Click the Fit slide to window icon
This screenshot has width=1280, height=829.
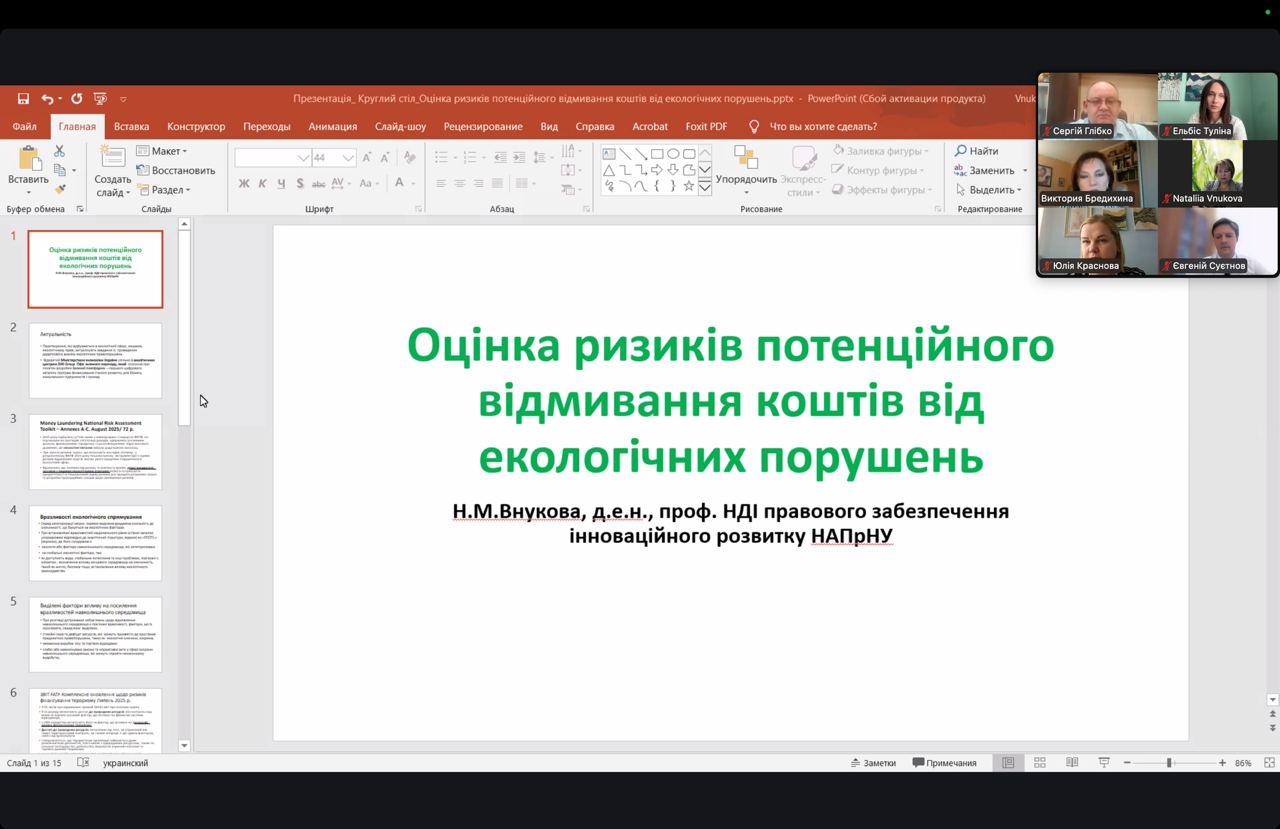tap(1270, 763)
